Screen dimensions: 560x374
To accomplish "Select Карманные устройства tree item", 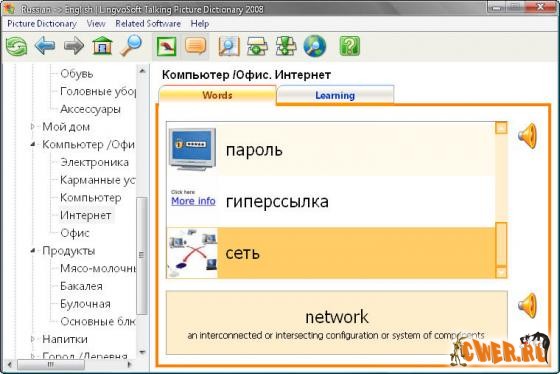I will point(98,180).
